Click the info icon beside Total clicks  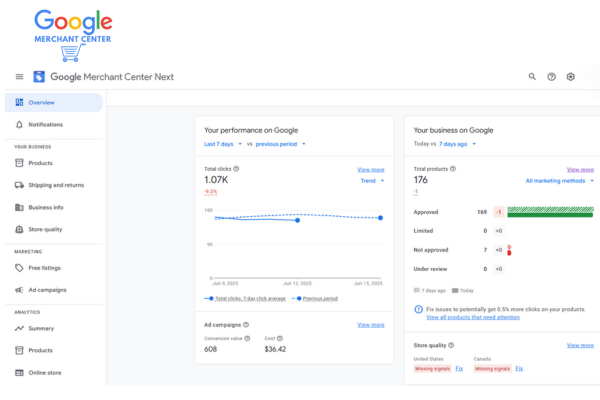tap(236, 168)
